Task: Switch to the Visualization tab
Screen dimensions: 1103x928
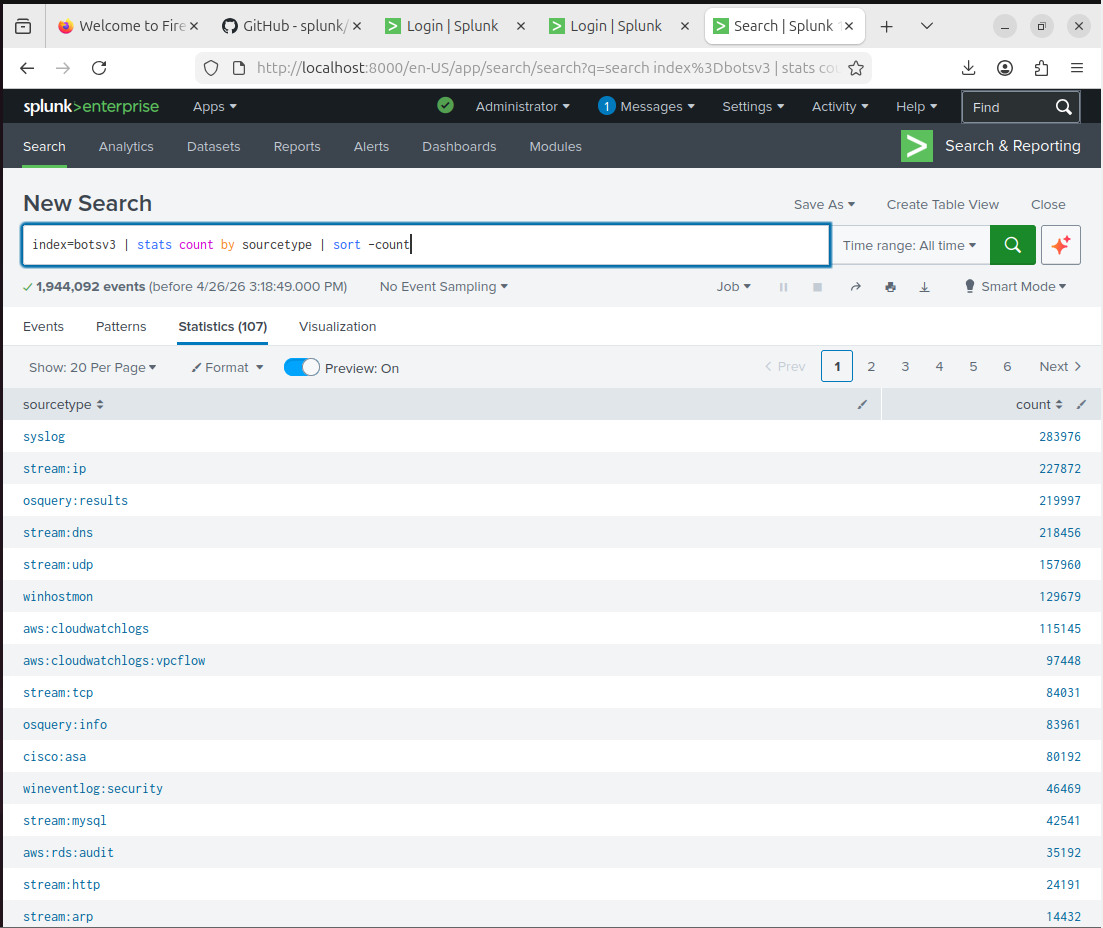Action: pyautogui.click(x=338, y=326)
